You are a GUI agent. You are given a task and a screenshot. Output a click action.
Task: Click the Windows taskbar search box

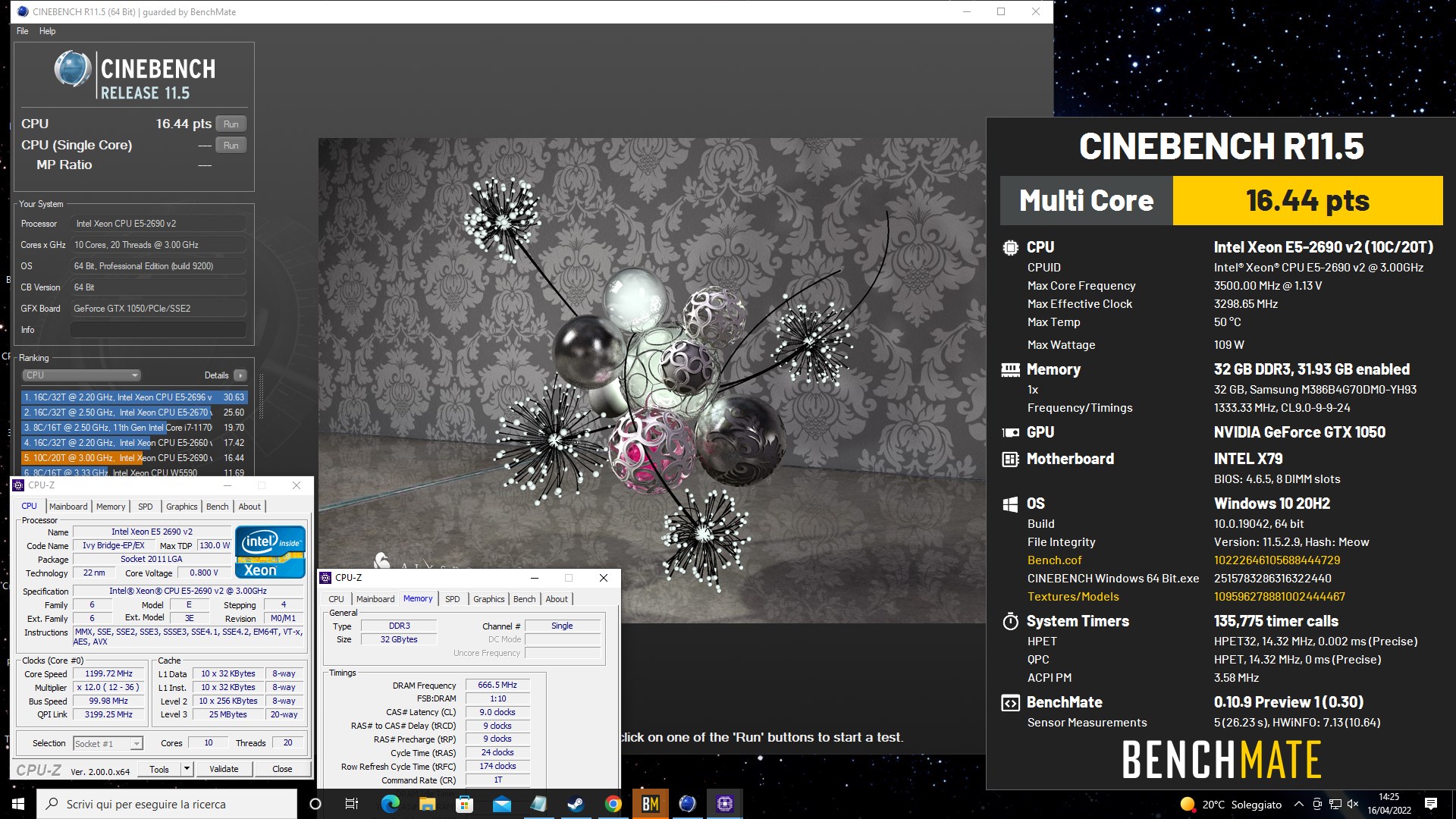[167, 804]
